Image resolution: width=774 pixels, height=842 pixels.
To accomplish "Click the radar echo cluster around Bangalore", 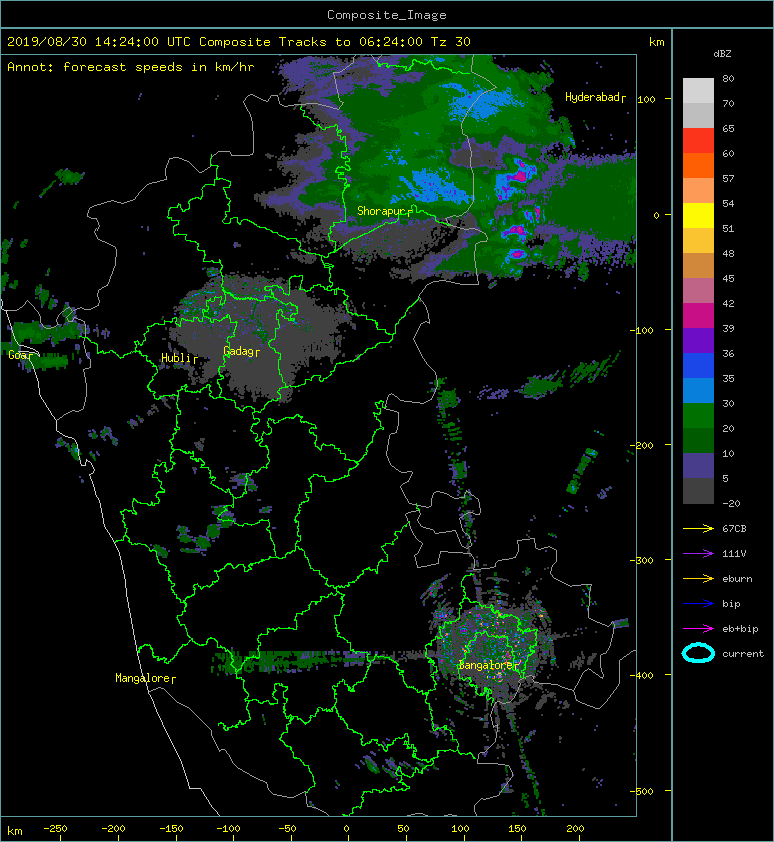I will tap(489, 650).
